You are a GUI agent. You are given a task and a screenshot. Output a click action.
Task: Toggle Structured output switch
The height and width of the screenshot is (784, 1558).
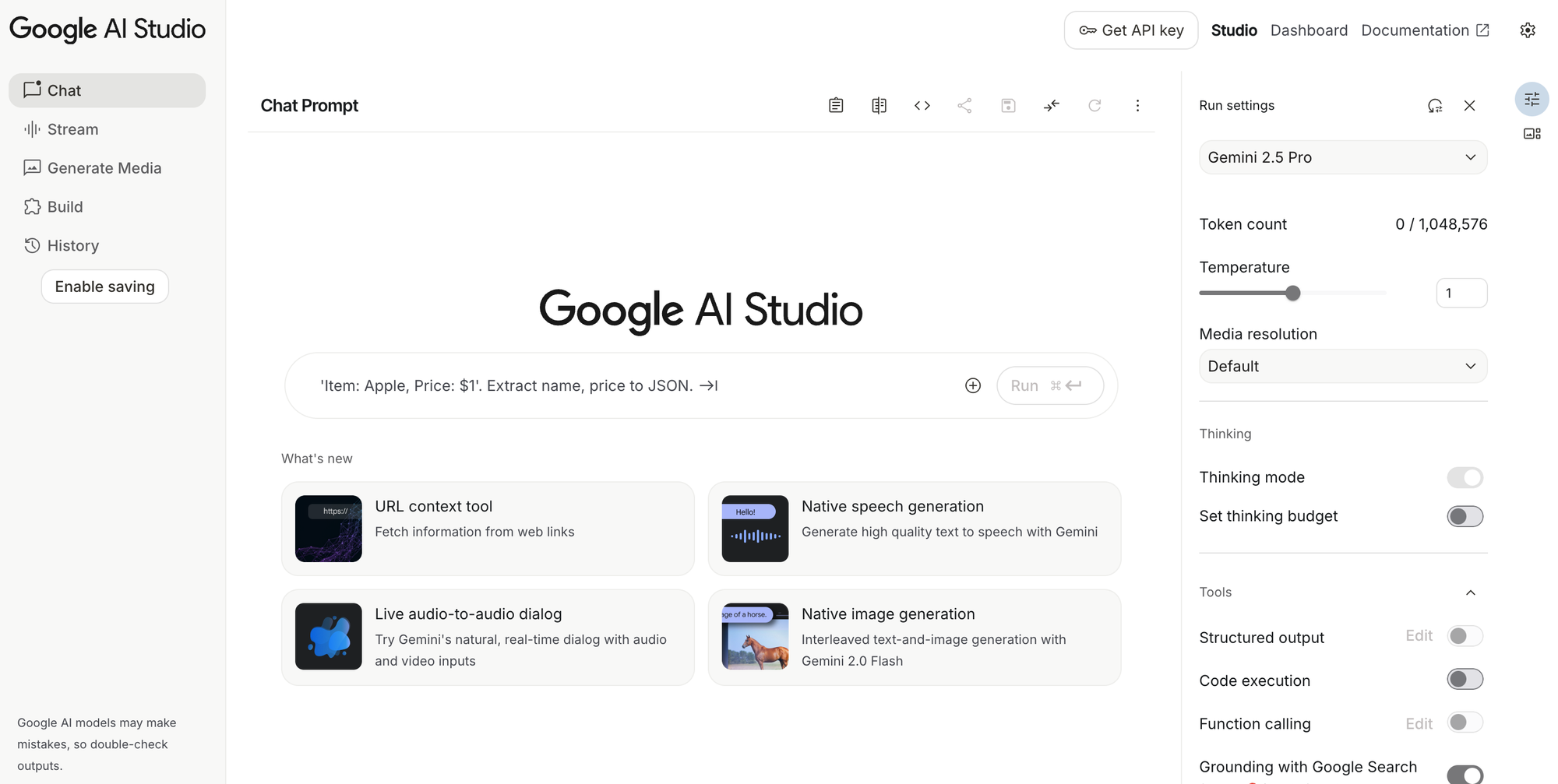tap(1465, 636)
